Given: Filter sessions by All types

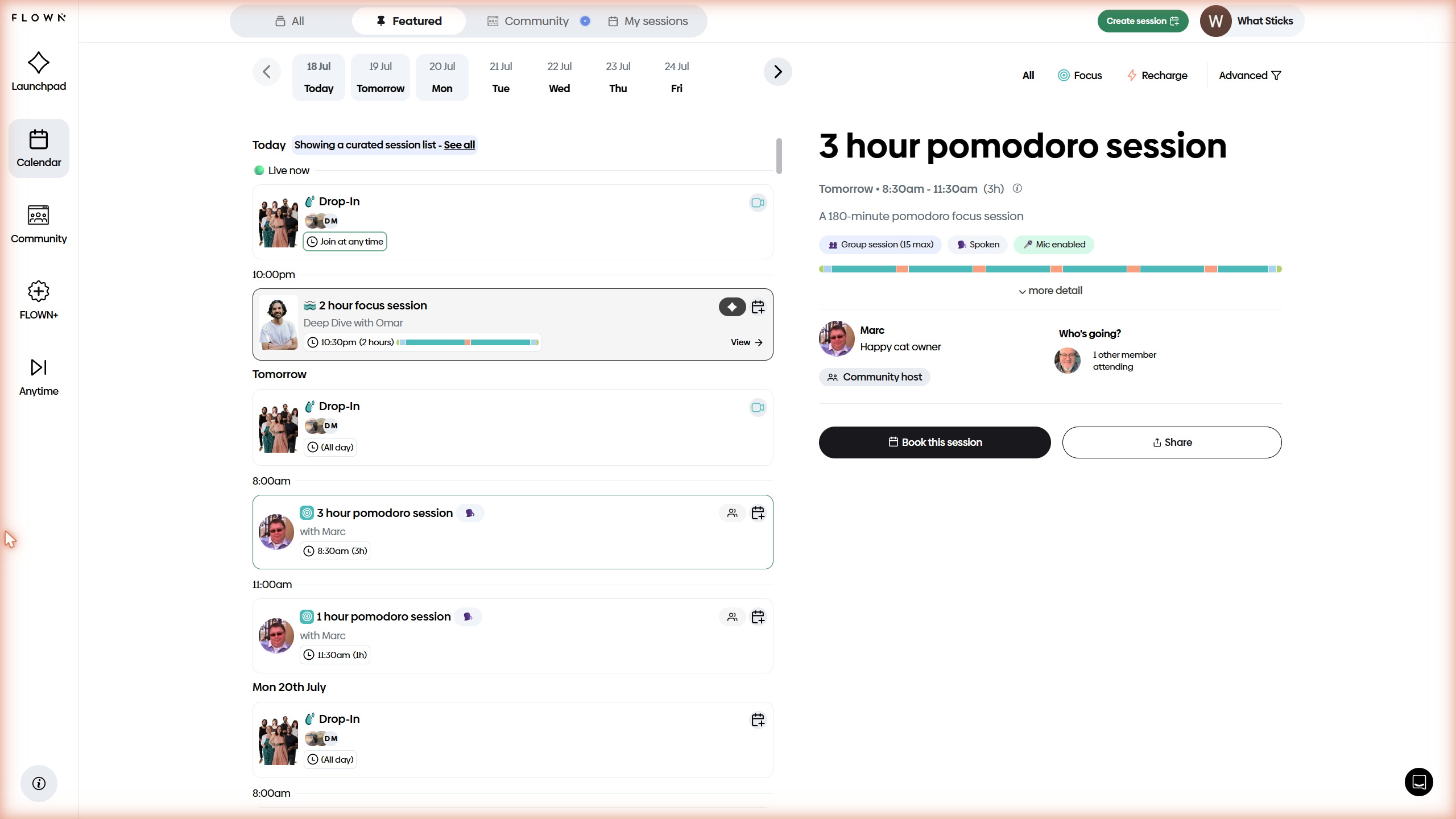Looking at the screenshot, I should pos(1028,76).
